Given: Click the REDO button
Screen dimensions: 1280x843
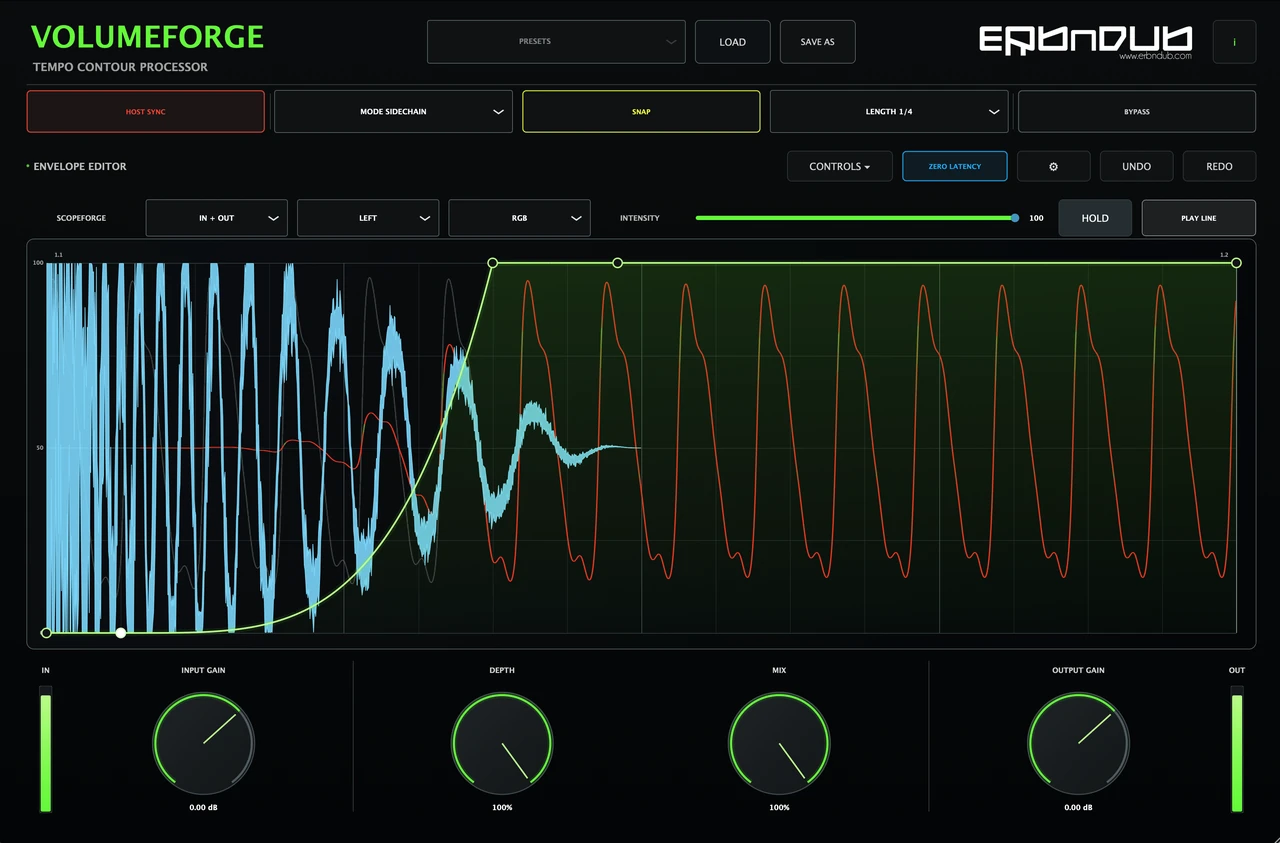Looking at the screenshot, I should point(1219,166).
